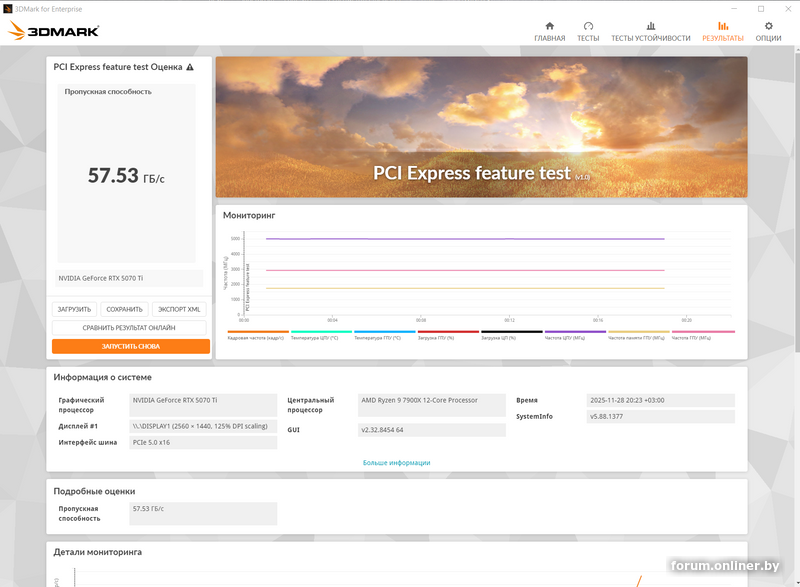This screenshot has width=800, height=587.
Task: Open Тесты устойчивости bar chart icon
Action: 650,27
